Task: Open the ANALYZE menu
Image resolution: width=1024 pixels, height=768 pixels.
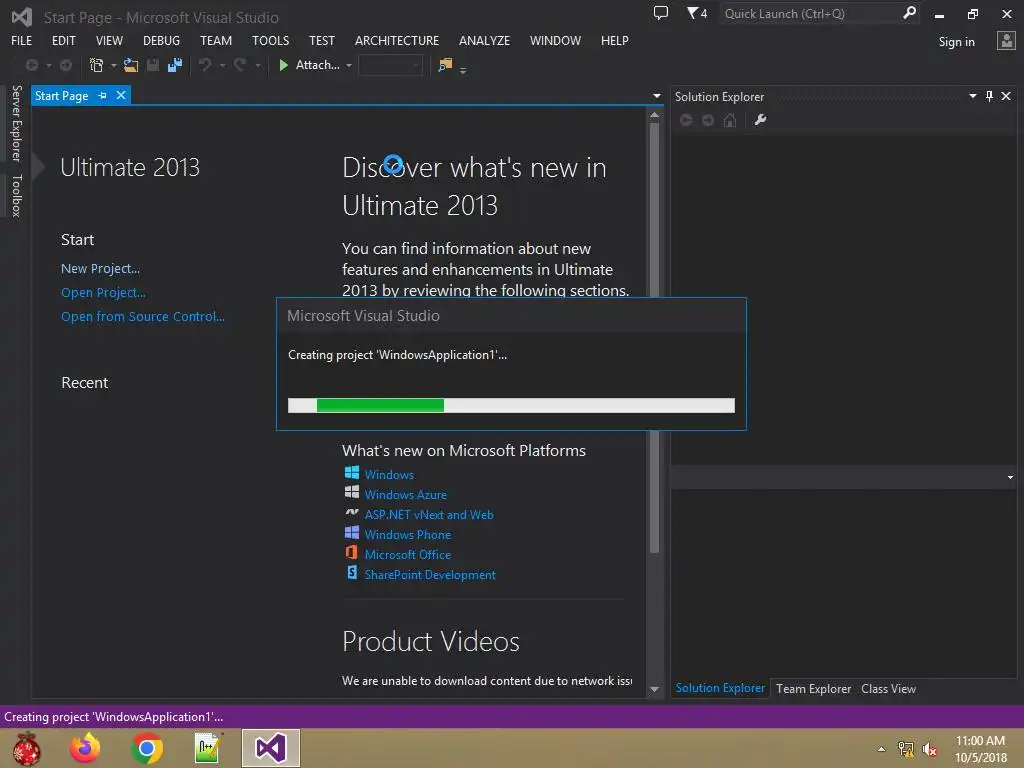Action: point(484,40)
